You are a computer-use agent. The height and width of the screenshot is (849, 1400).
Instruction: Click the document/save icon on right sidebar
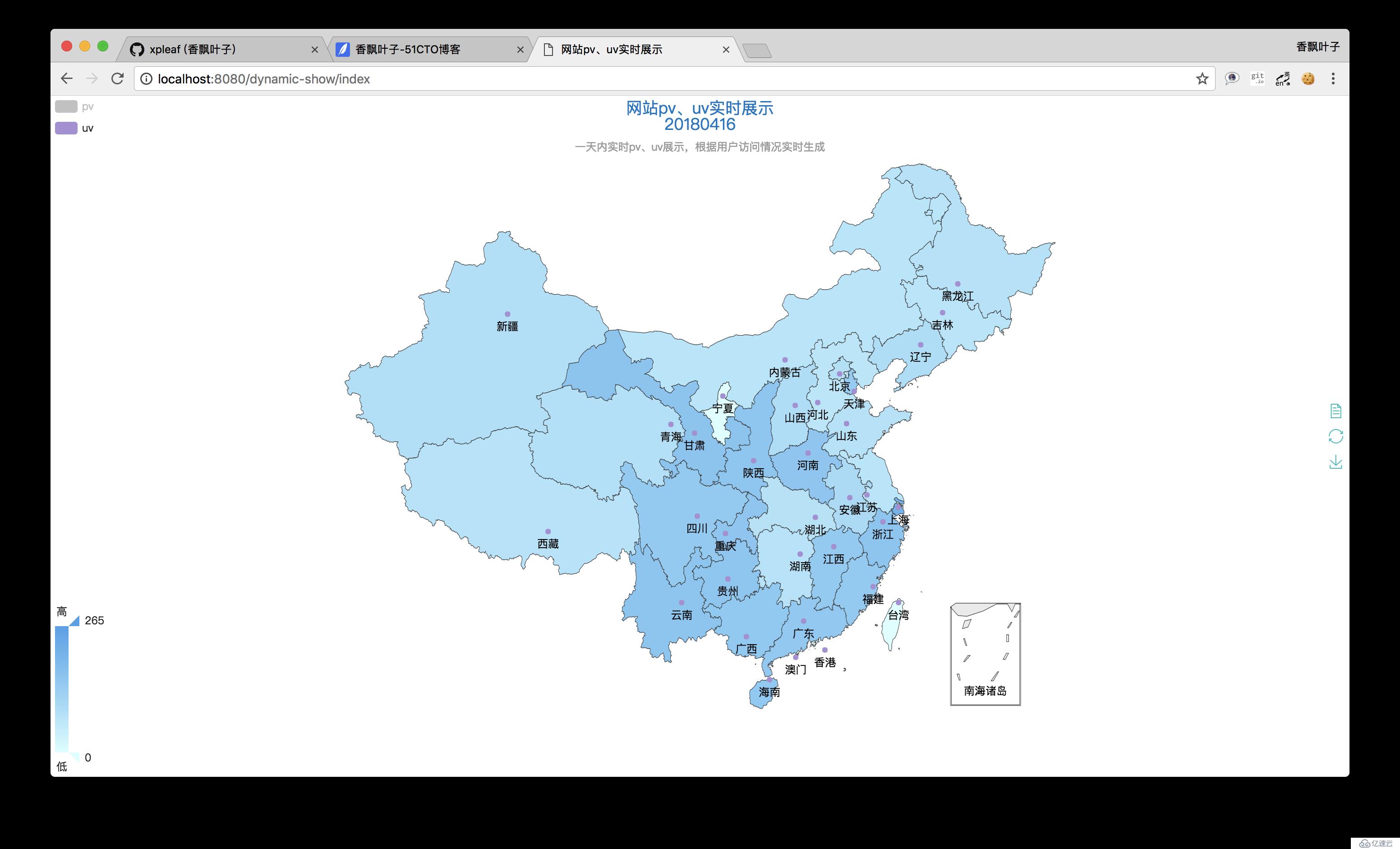click(x=1335, y=411)
